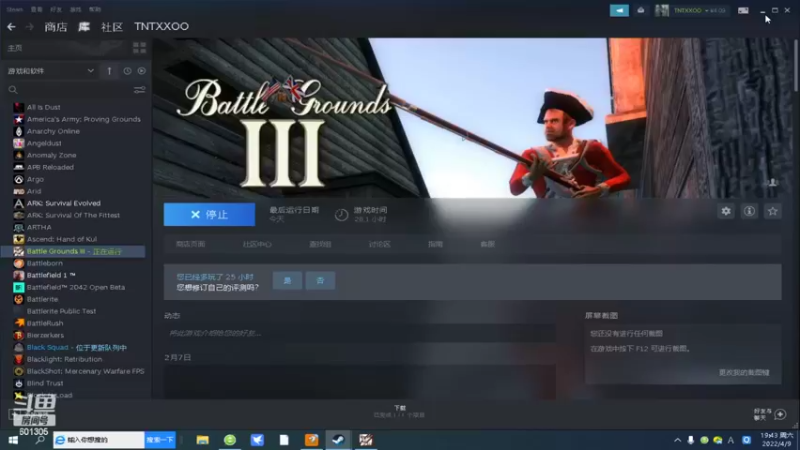Viewport: 800px width, 450px height.
Task: Open the Steam menu in title bar
Action: (15, 9)
